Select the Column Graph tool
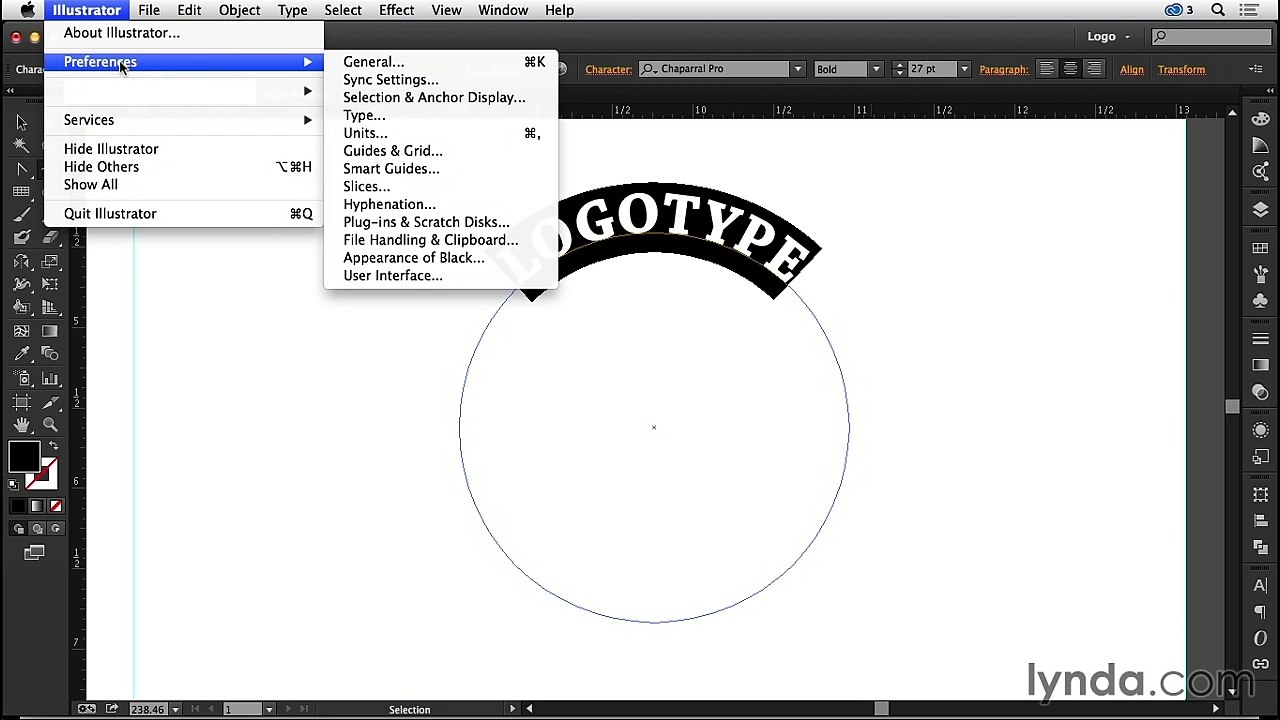This screenshot has height=720, width=1280. click(x=50, y=378)
